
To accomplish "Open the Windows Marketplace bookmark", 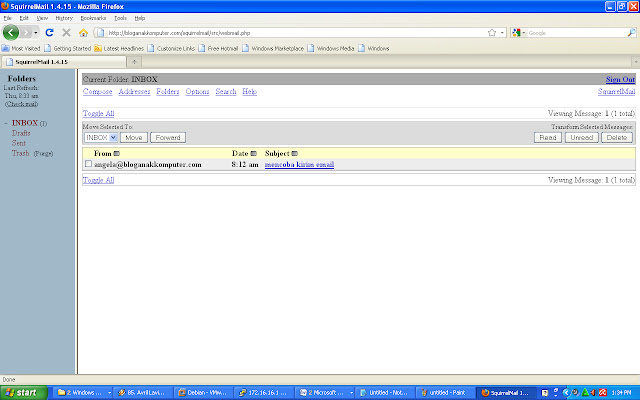I will tap(273, 48).
